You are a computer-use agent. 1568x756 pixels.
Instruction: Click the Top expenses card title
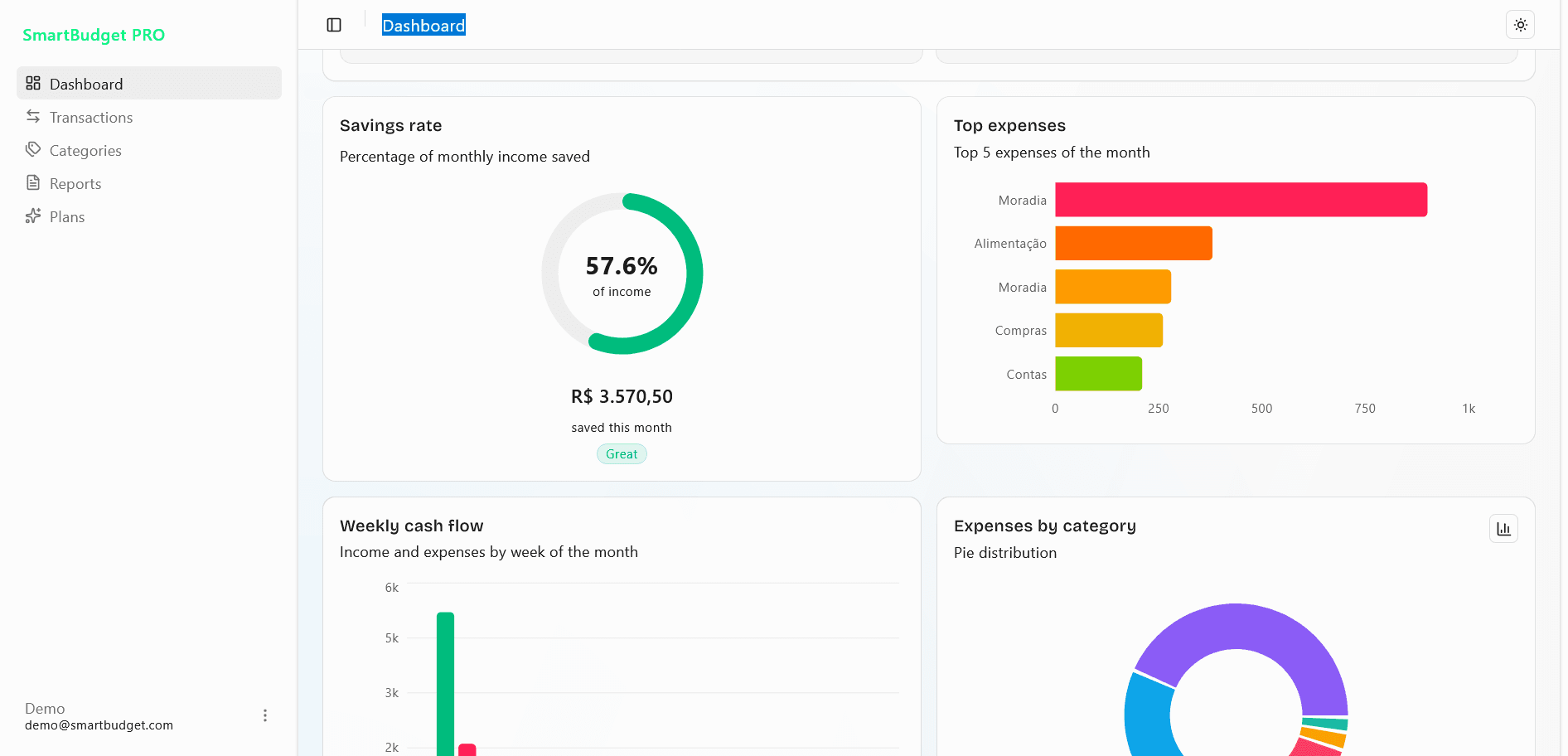[1009, 125]
